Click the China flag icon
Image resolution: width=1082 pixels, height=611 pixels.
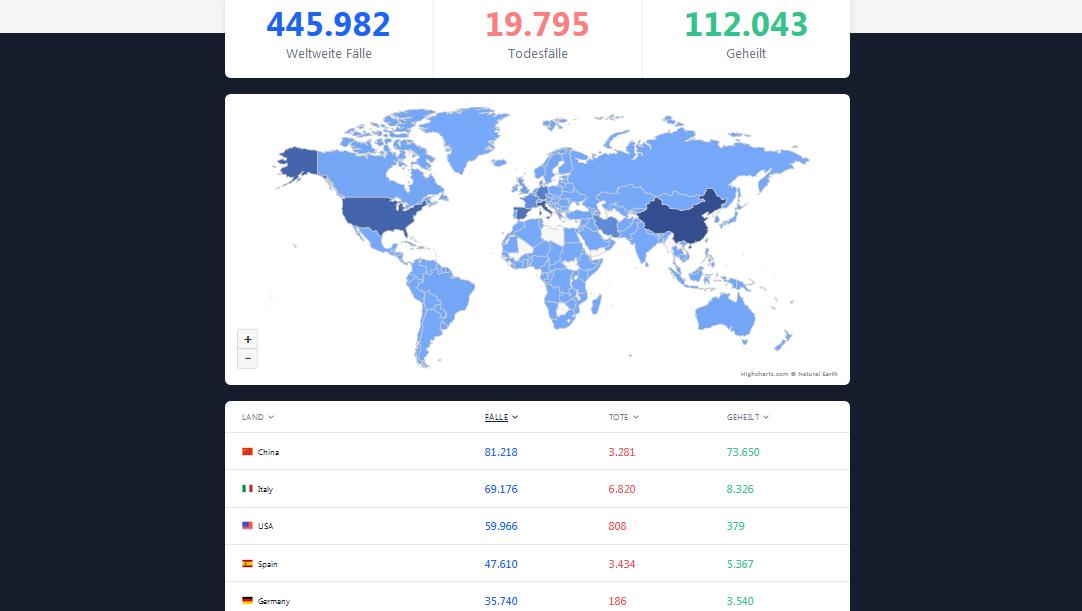[247, 452]
